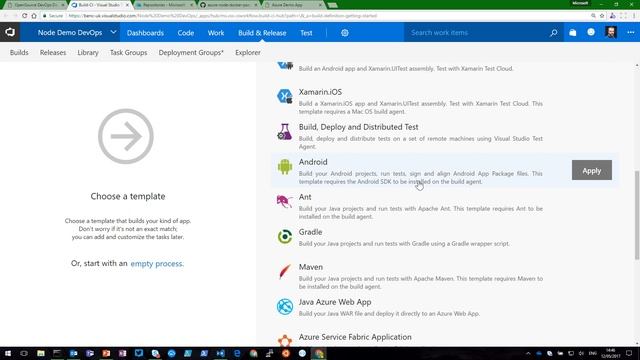Go to the Releases sub-tab
The image size is (640, 360).
tap(53, 52)
